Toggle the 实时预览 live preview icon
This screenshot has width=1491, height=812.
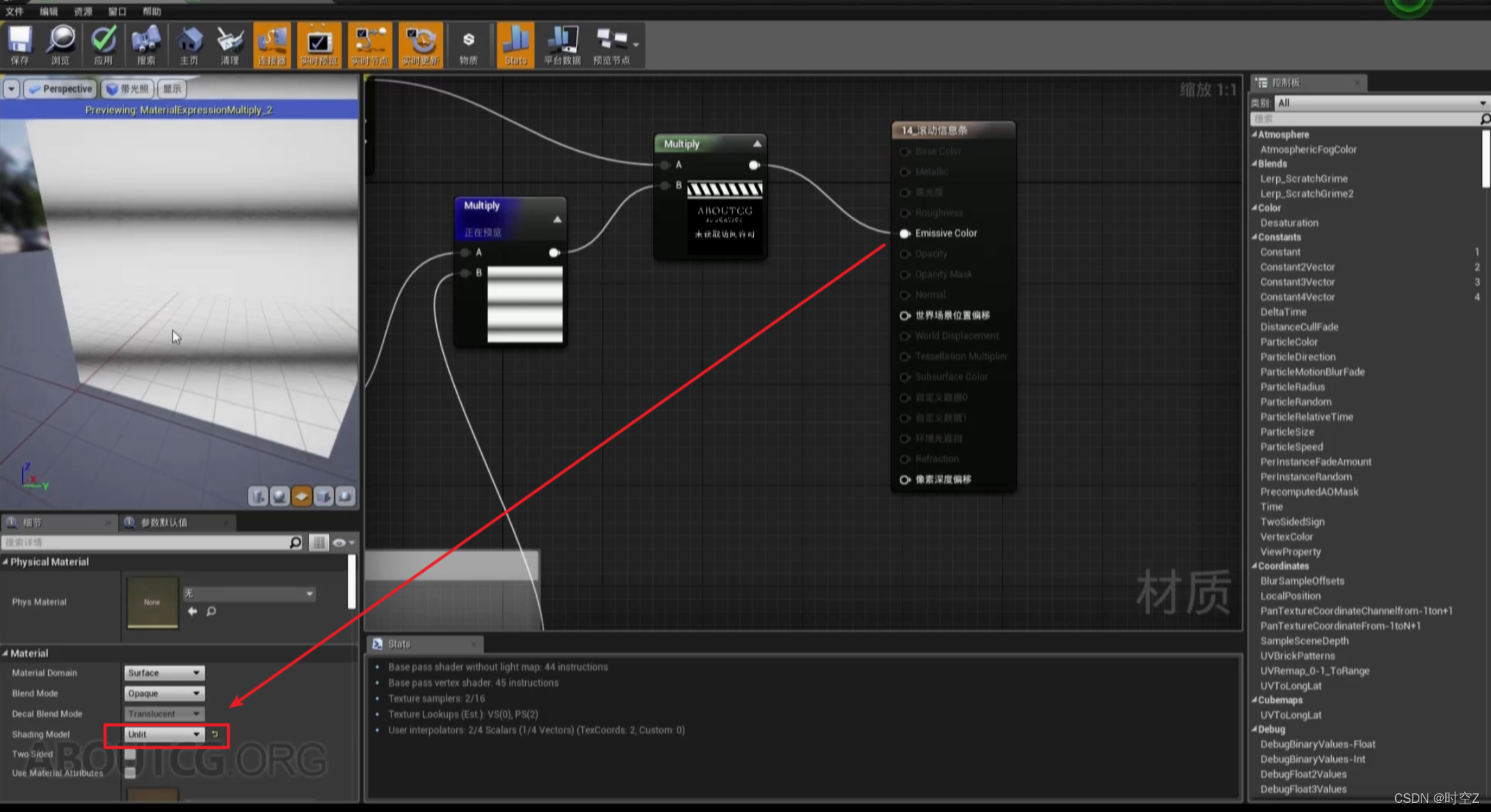319,43
